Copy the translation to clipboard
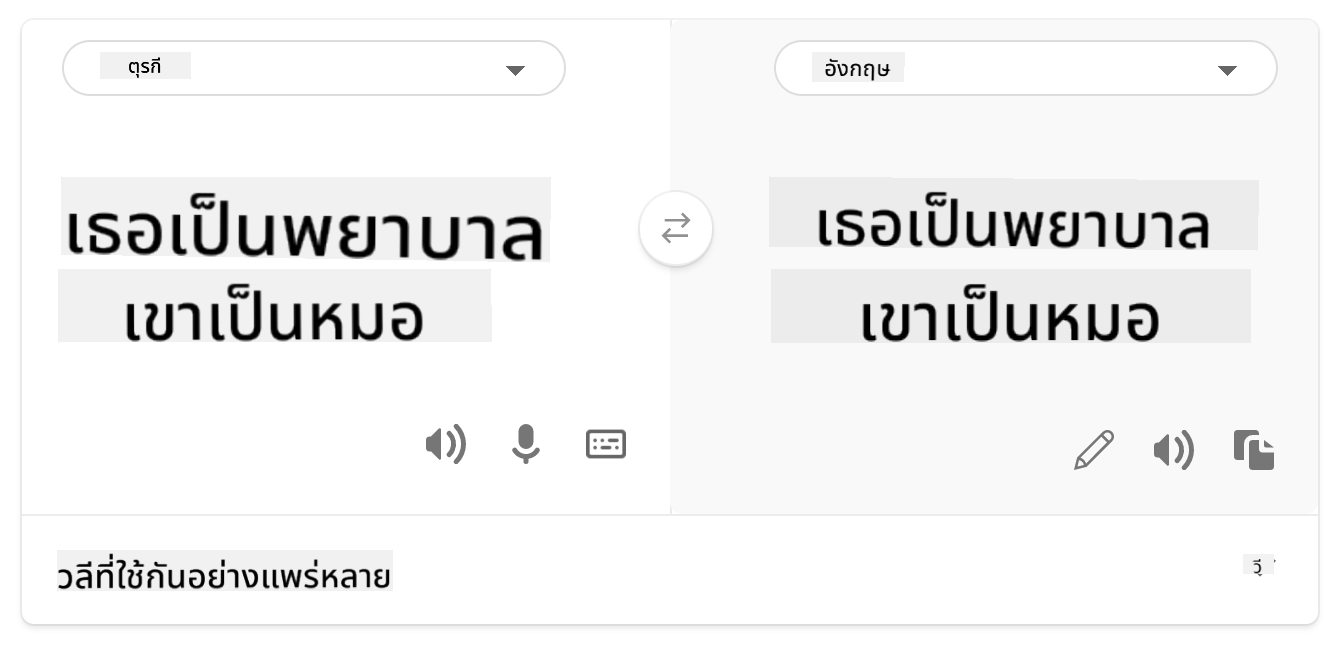 (x=1254, y=450)
